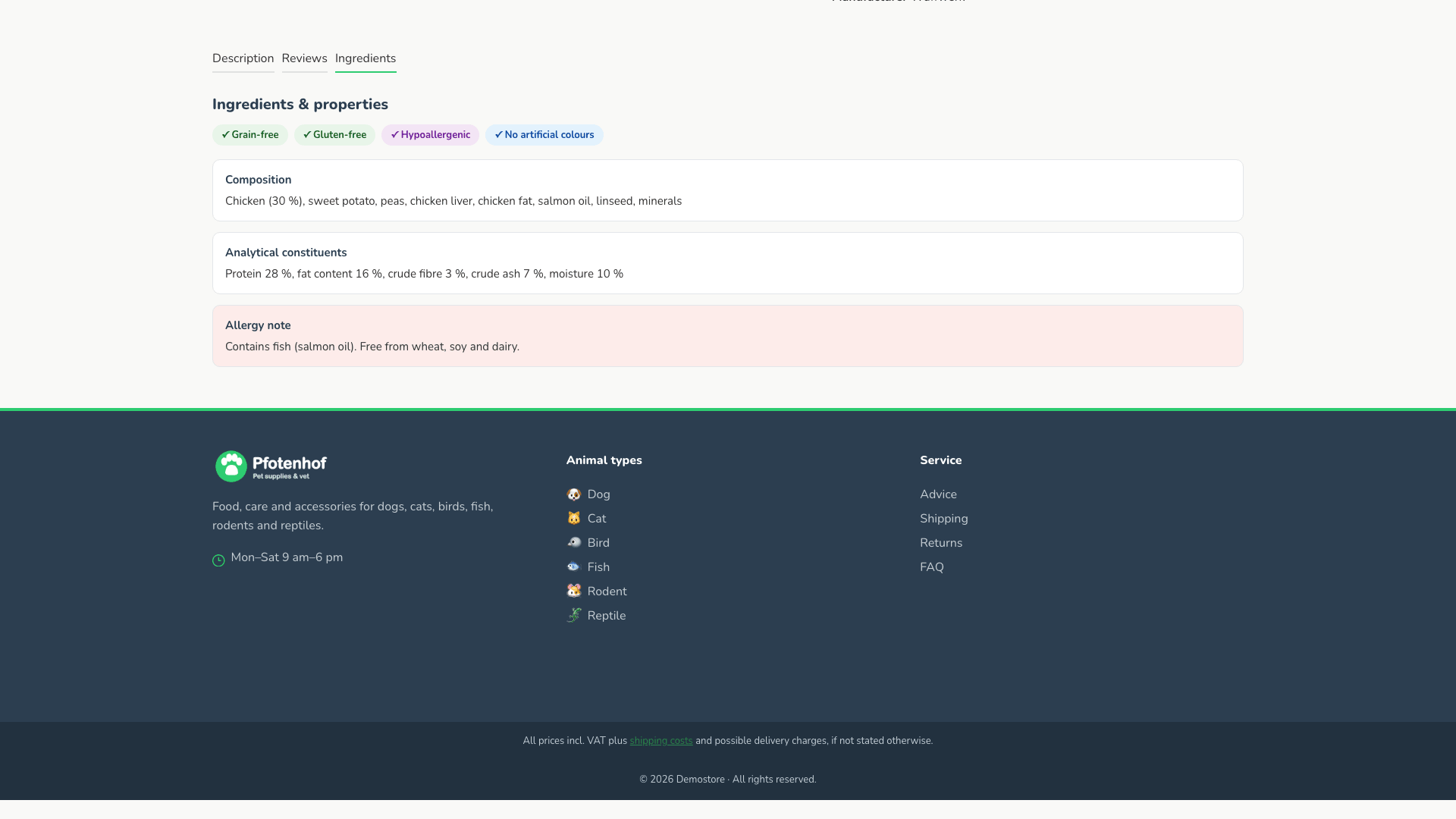Click the 'Mon–Sat 9 am–6 pm' hours text

(x=287, y=557)
